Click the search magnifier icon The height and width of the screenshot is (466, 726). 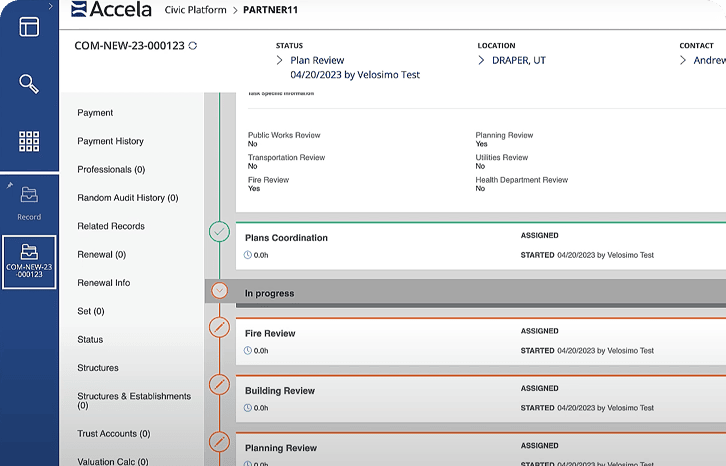tap(29, 84)
